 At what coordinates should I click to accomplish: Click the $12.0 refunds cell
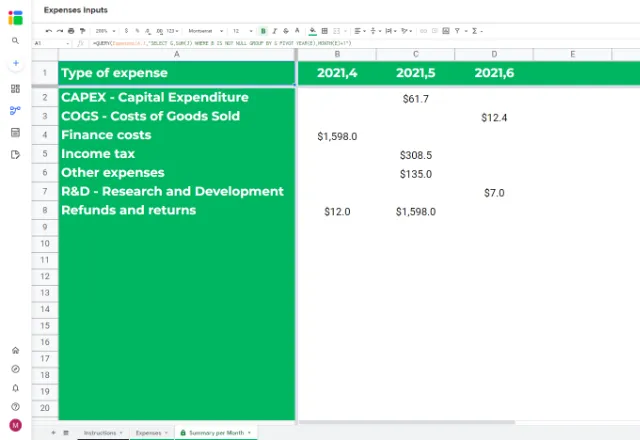click(x=337, y=211)
